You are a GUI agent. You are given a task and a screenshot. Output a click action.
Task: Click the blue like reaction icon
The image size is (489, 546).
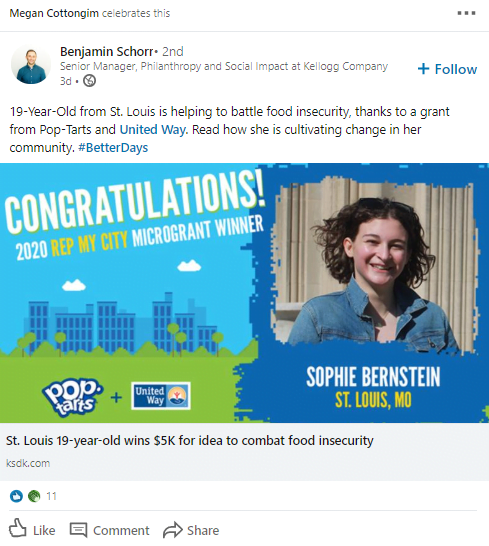coord(16,496)
